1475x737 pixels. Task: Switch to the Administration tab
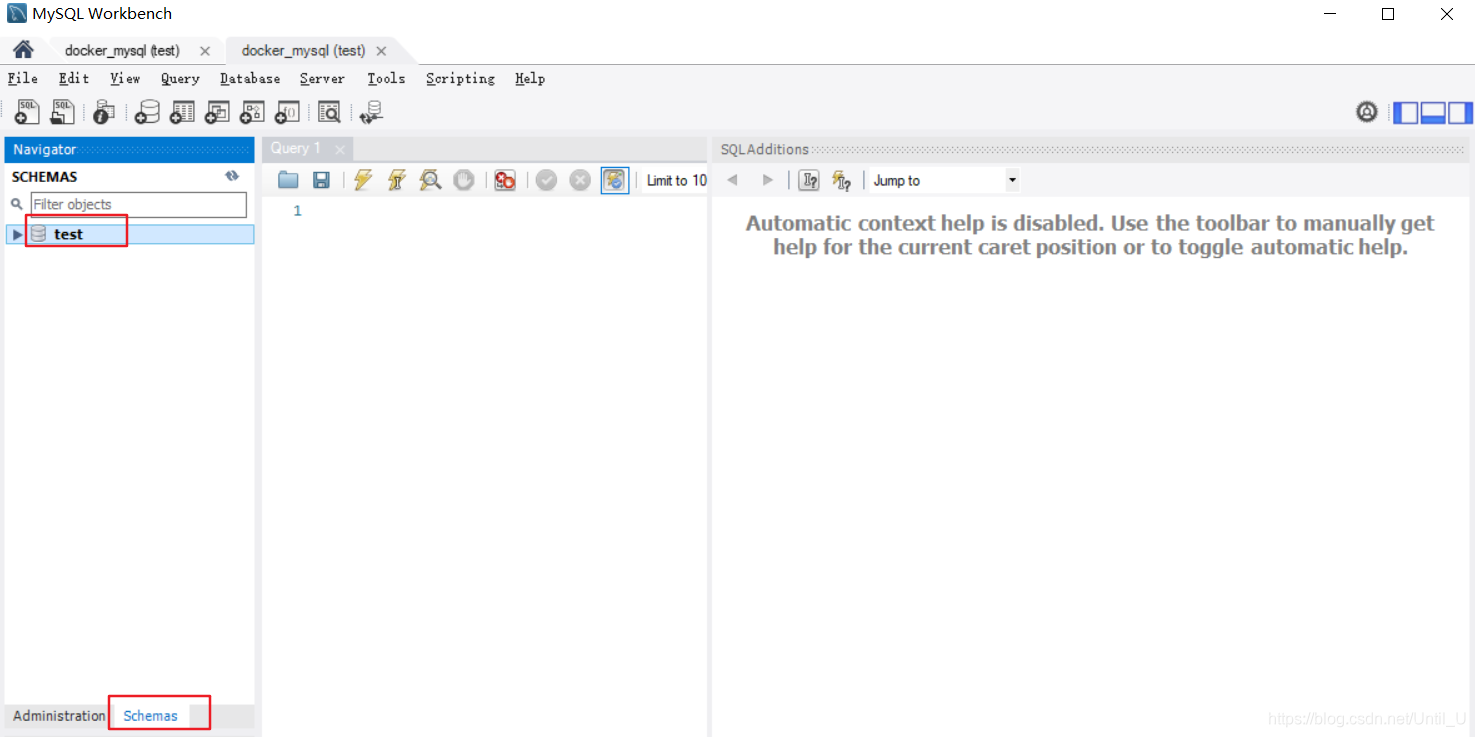coord(59,716)
